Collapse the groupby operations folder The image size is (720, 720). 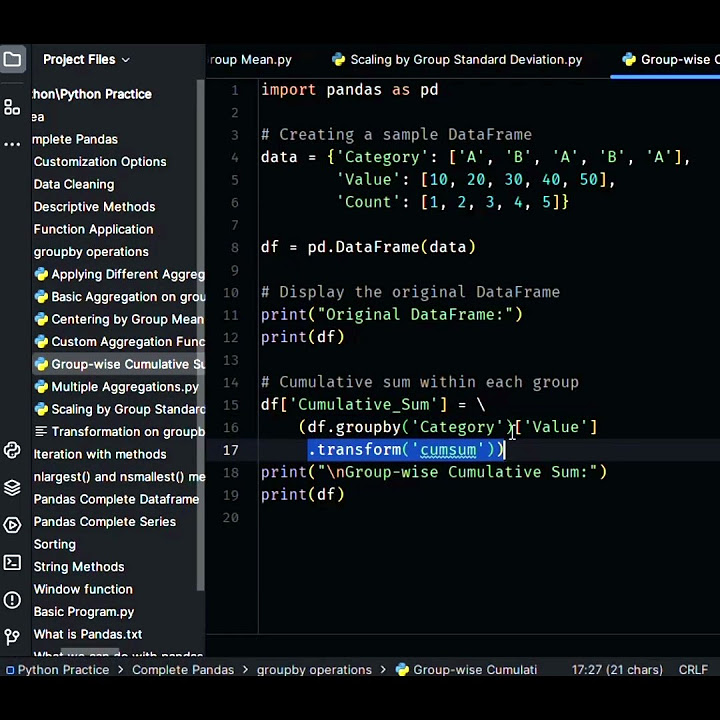pyautogui.click(x=91, y=252)
